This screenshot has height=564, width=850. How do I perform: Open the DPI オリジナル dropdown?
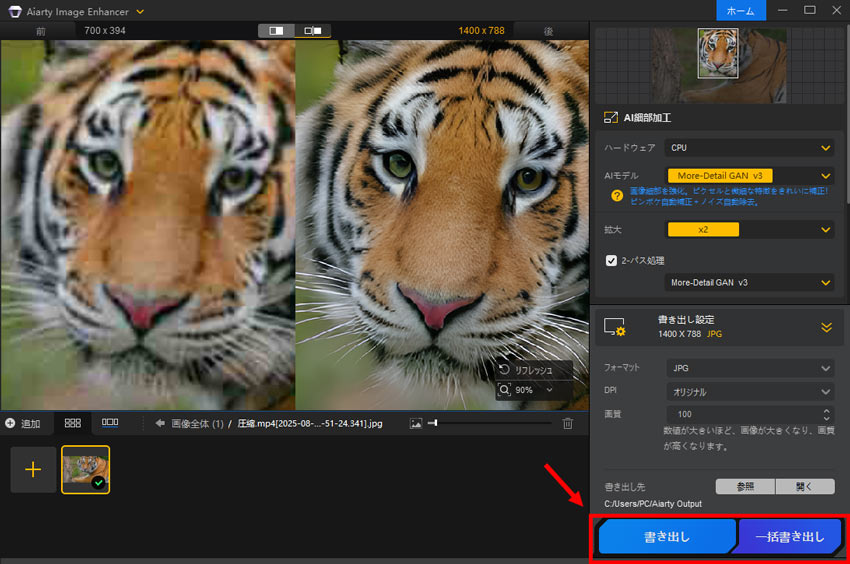tap(750, 392)
